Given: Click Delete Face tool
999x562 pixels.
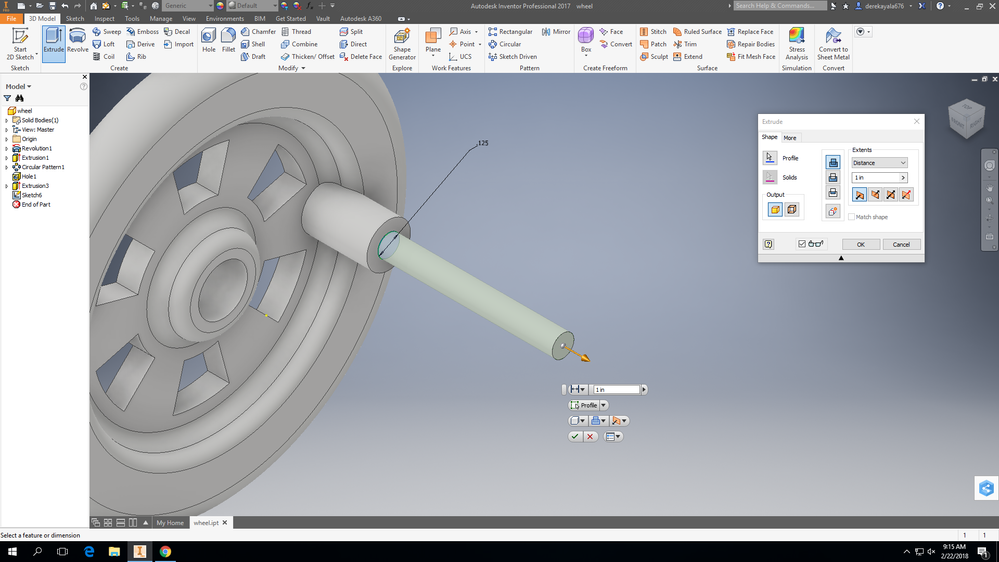Looking at the screenshot, I should click(x=361, y=57).
